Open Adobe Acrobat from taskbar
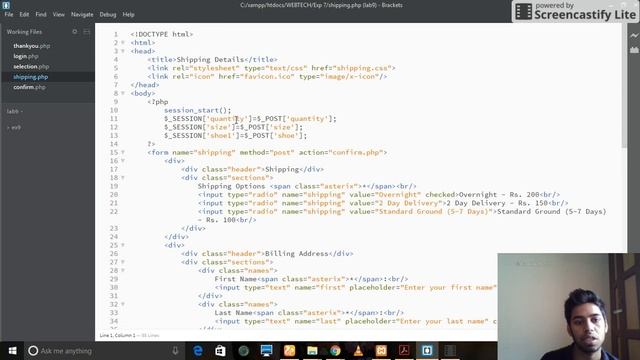The image size is (640, 360). tap(404, 351)
